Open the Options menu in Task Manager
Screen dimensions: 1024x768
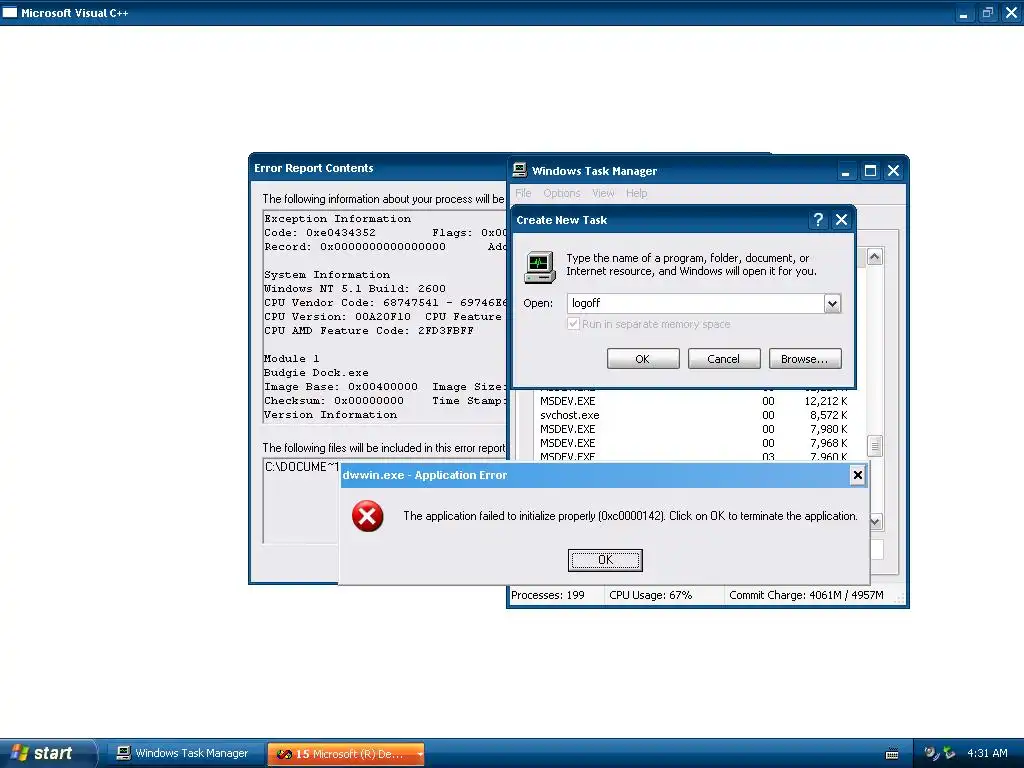(x=562, y=193)
